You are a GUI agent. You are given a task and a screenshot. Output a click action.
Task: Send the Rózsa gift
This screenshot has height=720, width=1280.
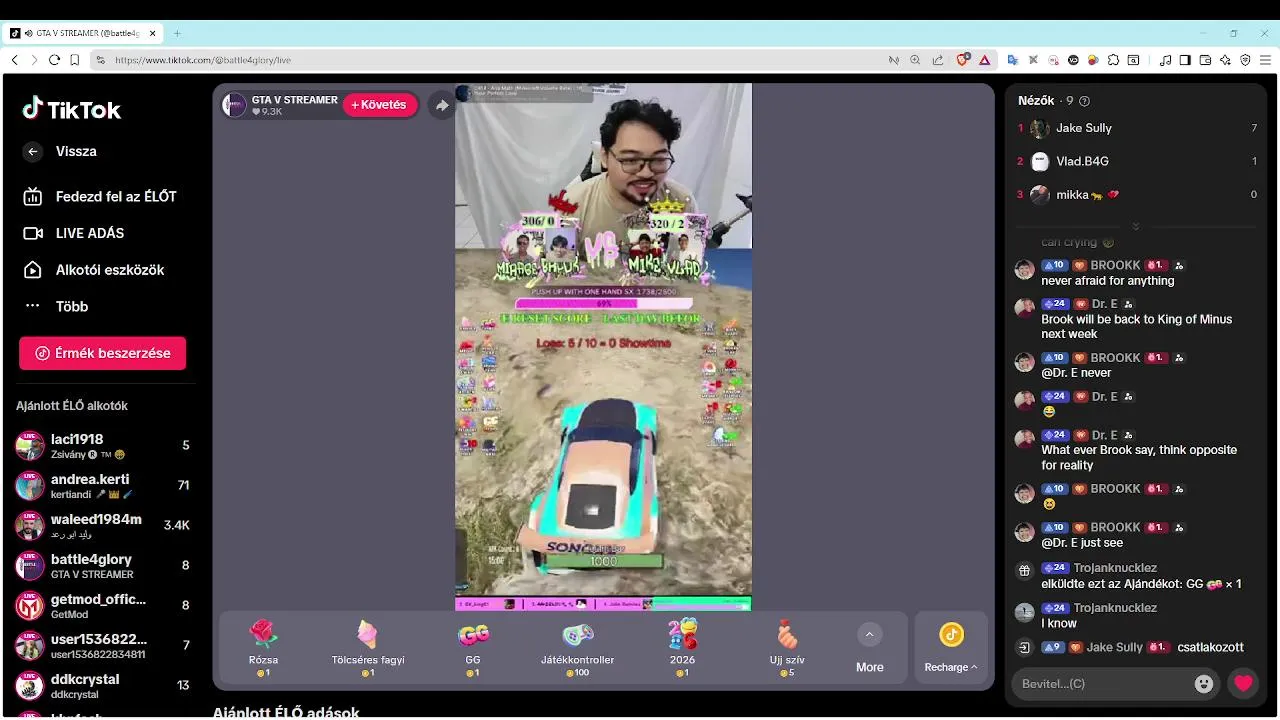[x=263, y=647]
